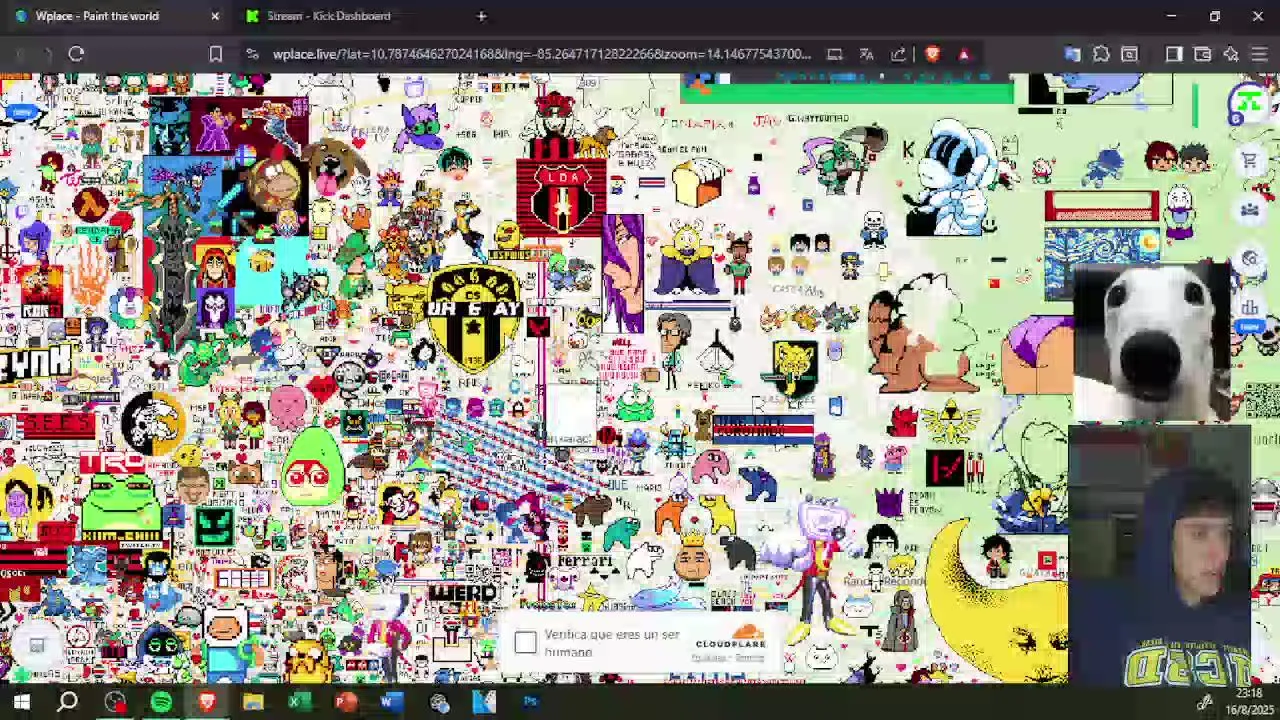Open Windows taskbar search
Viewport: 1280px width, 720px height.
67,702
